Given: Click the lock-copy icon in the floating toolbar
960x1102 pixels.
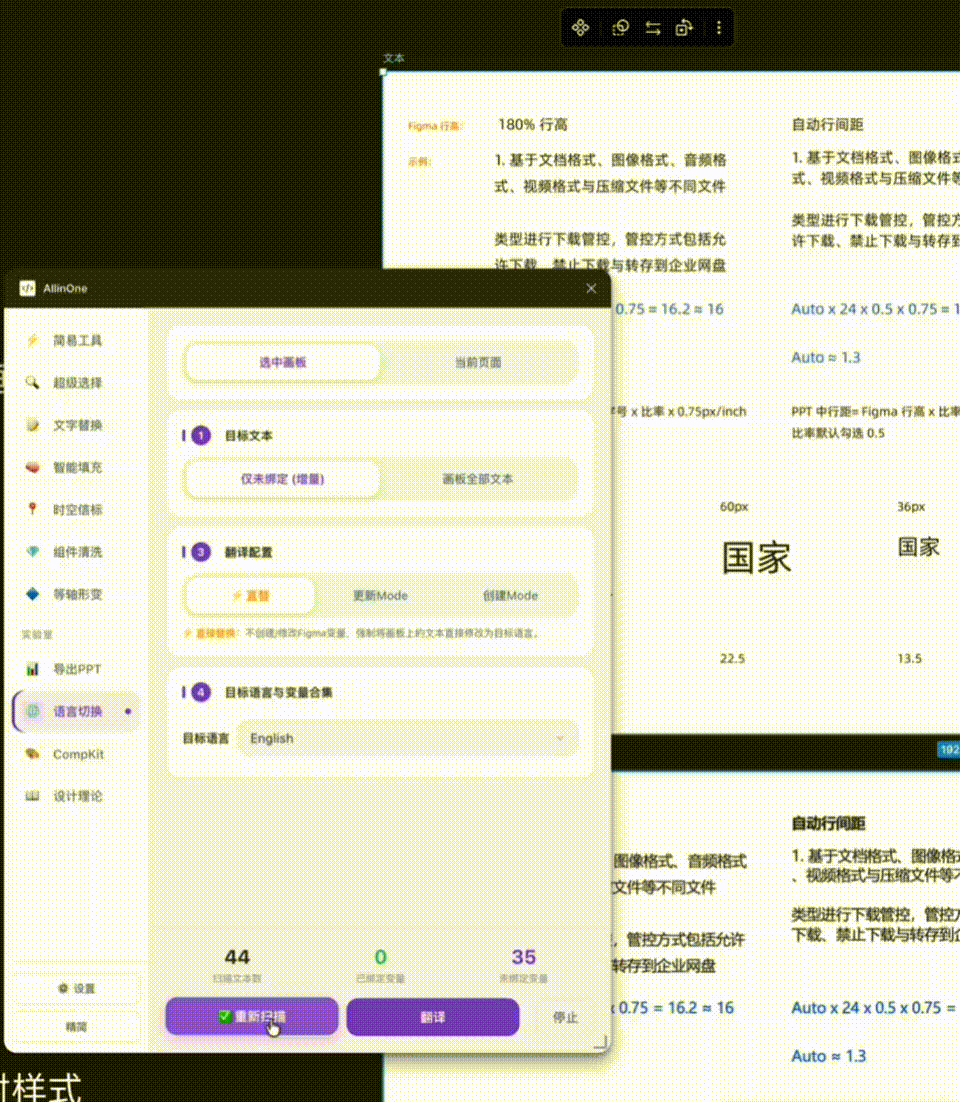Looking at the screenshot, I should [684, 28].
